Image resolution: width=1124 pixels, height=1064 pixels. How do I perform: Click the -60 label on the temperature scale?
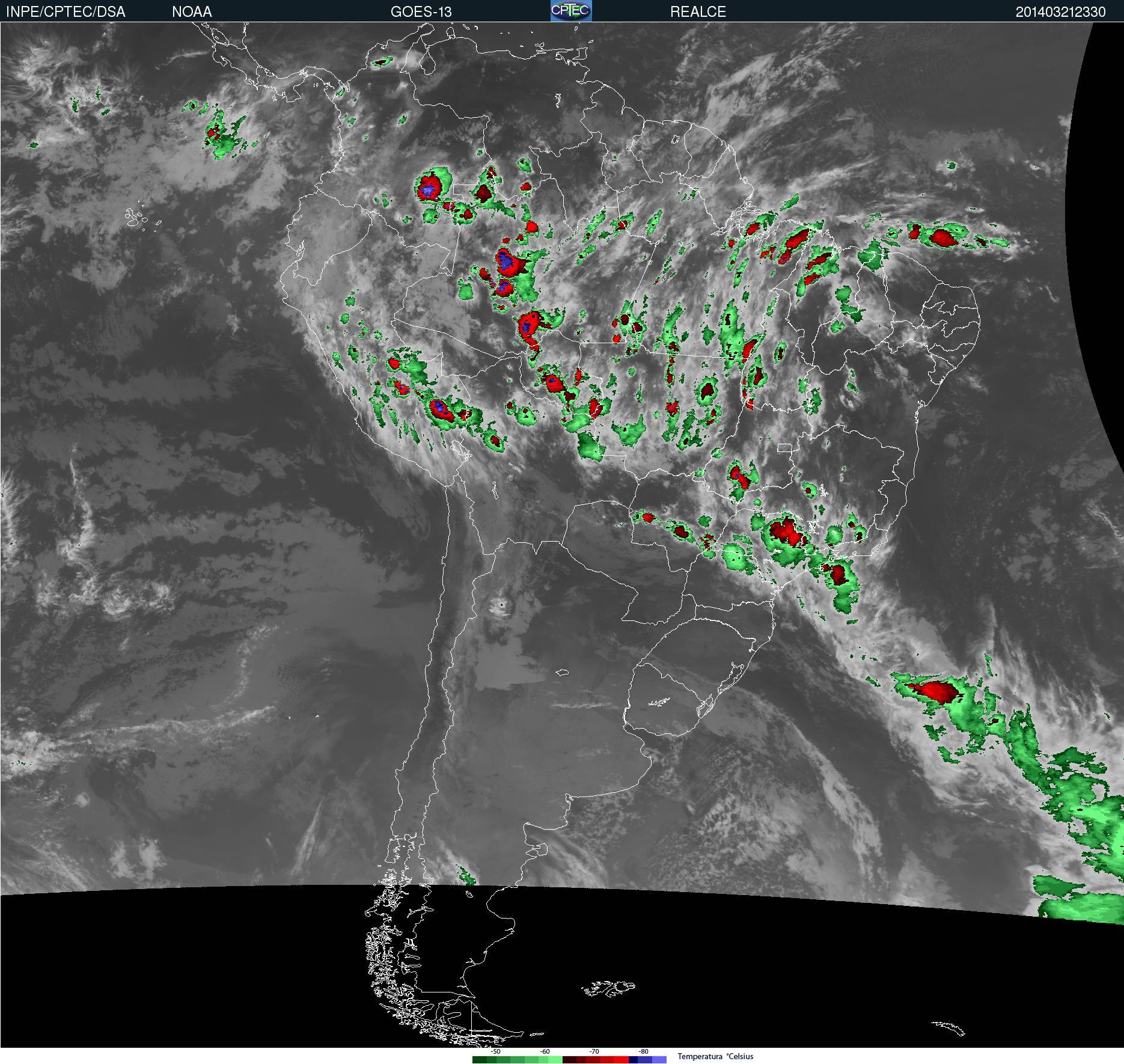(x=545, y=1051)
